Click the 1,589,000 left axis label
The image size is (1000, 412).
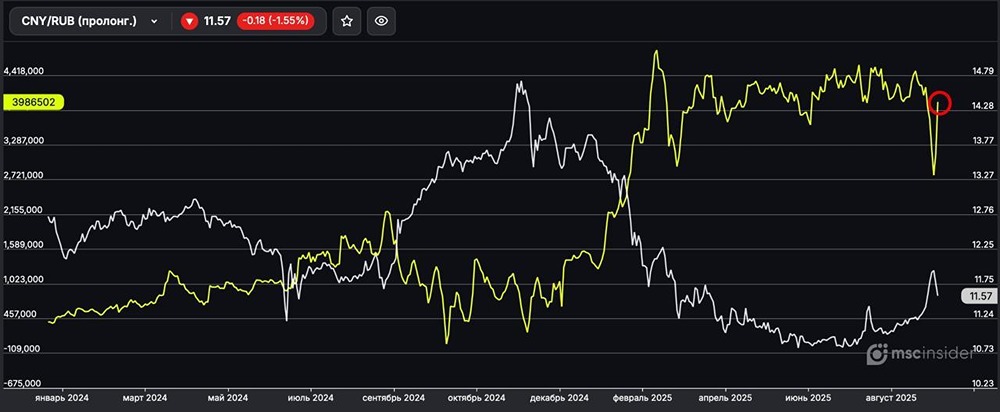point(24,245)
